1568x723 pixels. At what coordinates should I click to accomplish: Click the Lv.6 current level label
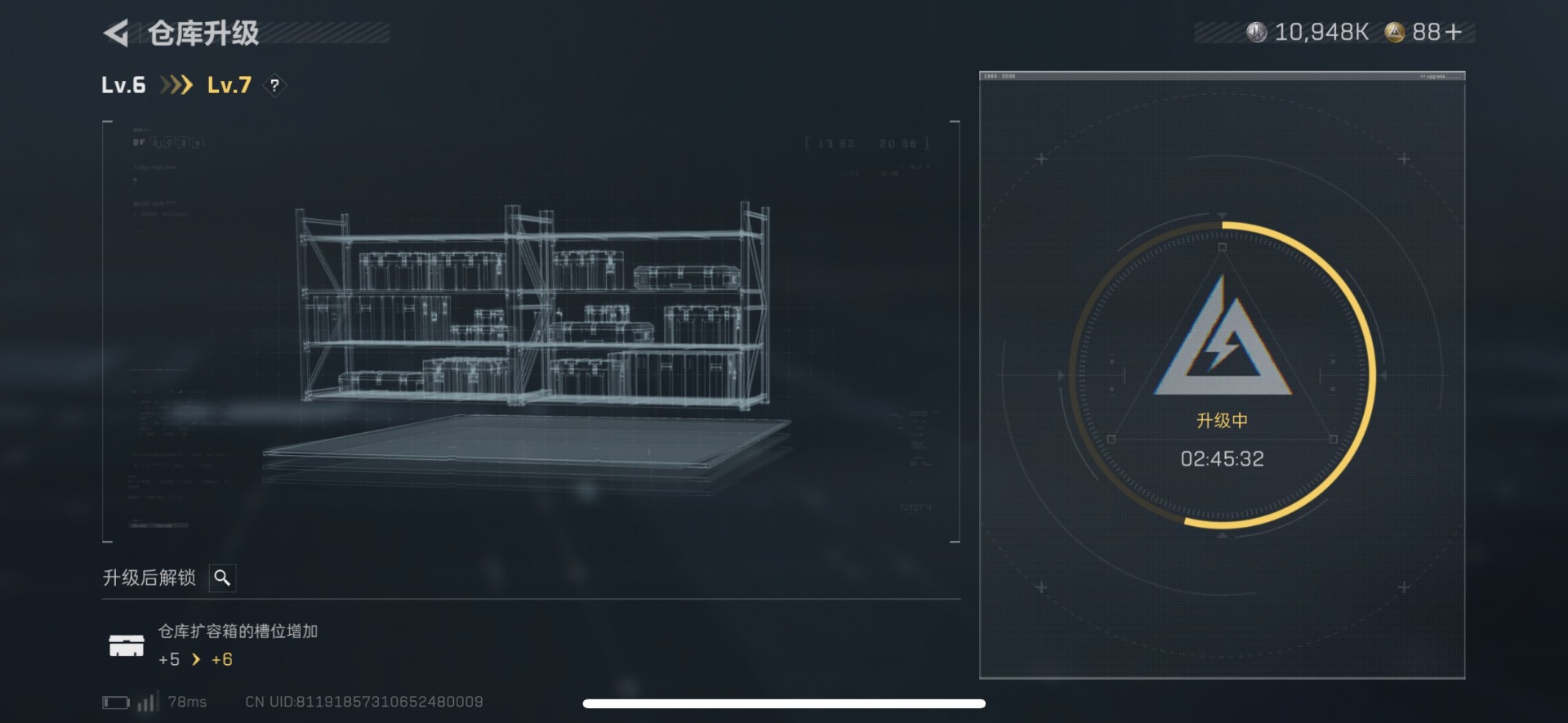123,85
